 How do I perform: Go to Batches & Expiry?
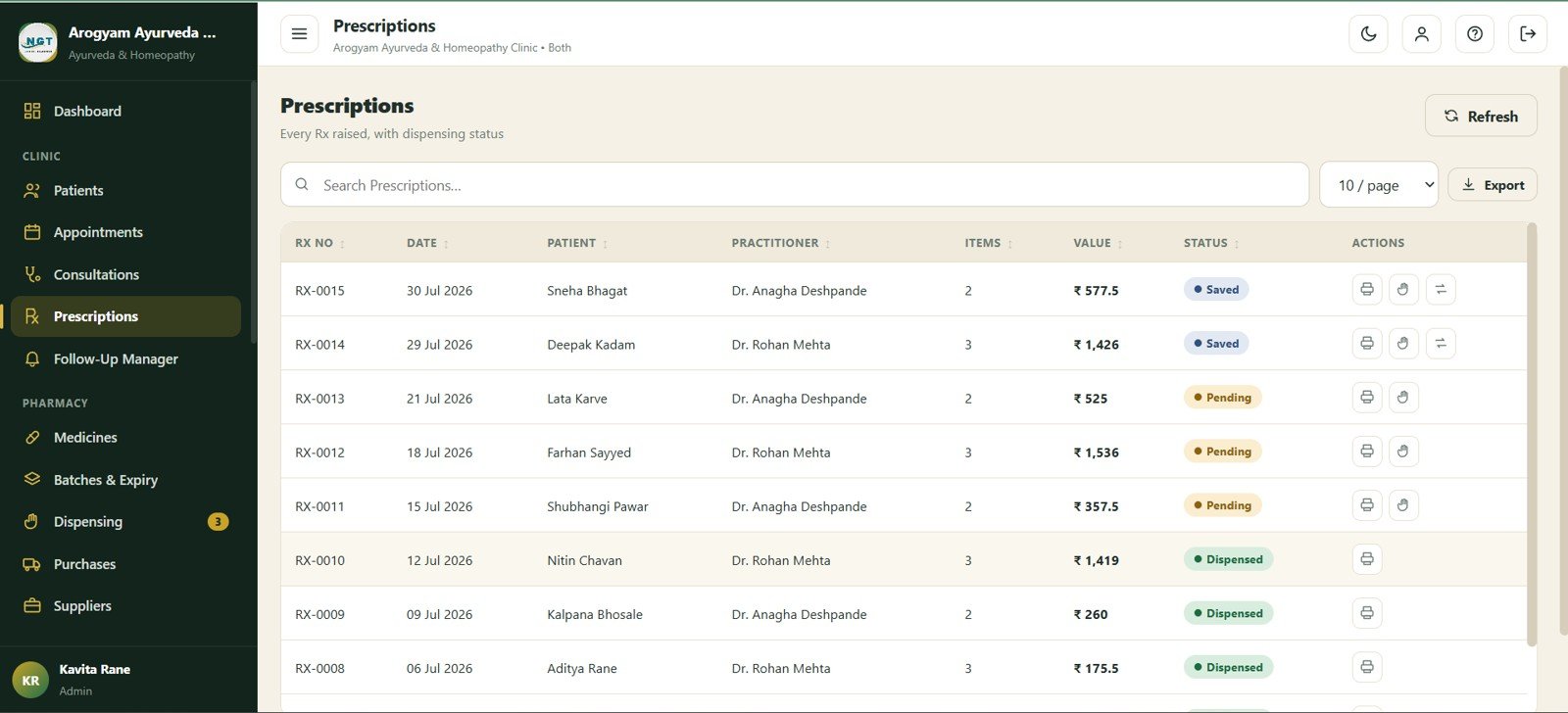tap(125, 479)
